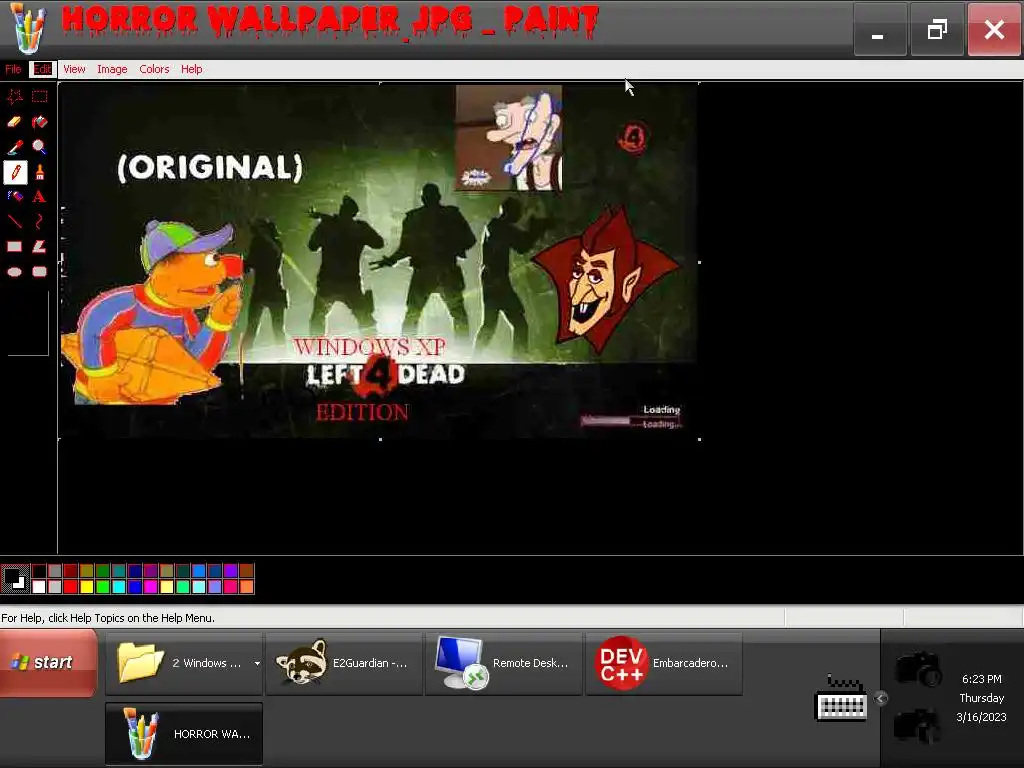Select the magenta color swatch
This screenshot has width=1024, height=768.
151,586
